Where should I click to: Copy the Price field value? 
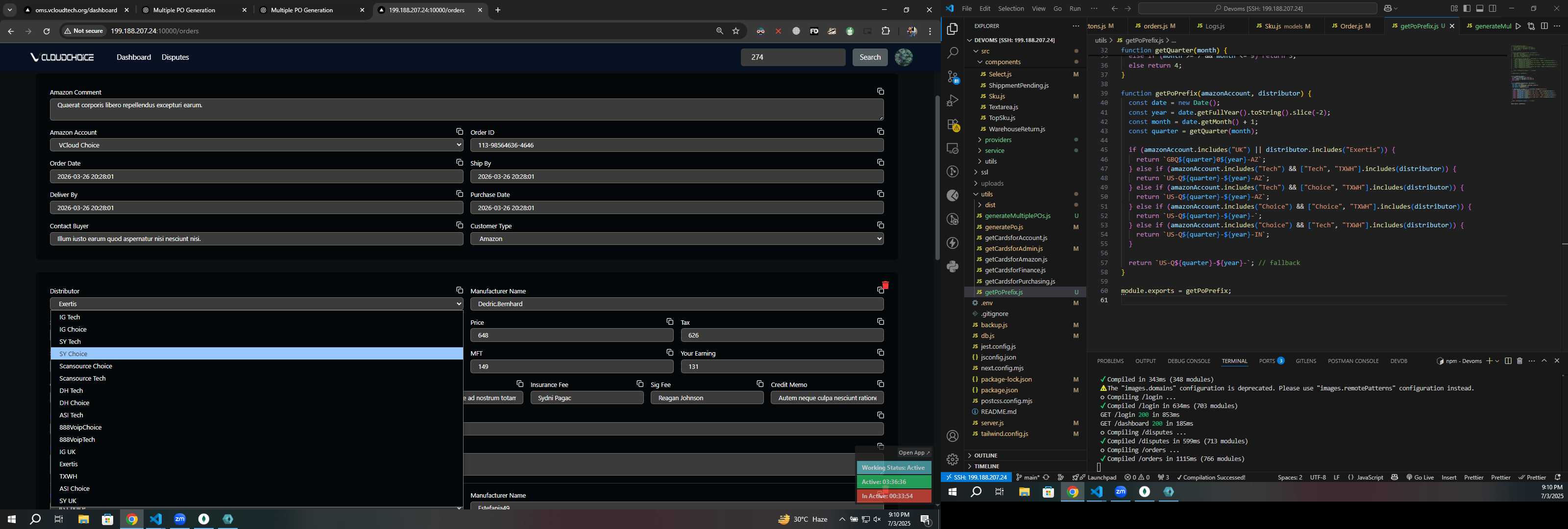669,321
